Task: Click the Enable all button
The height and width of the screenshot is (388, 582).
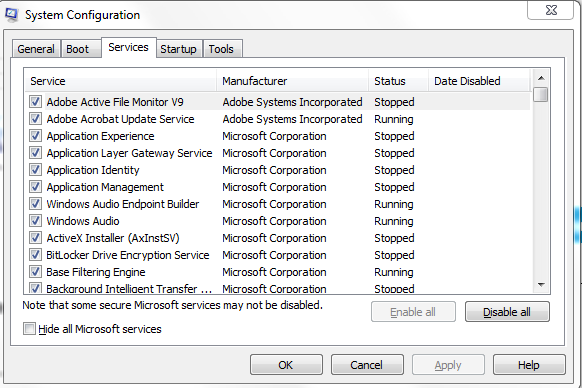Action: tap(413, 312)
